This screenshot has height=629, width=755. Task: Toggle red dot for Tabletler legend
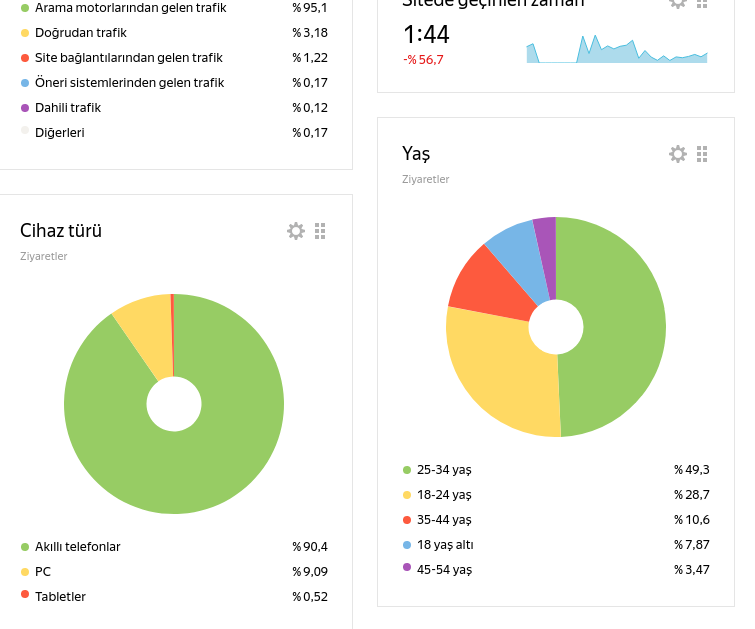point(25,594)
